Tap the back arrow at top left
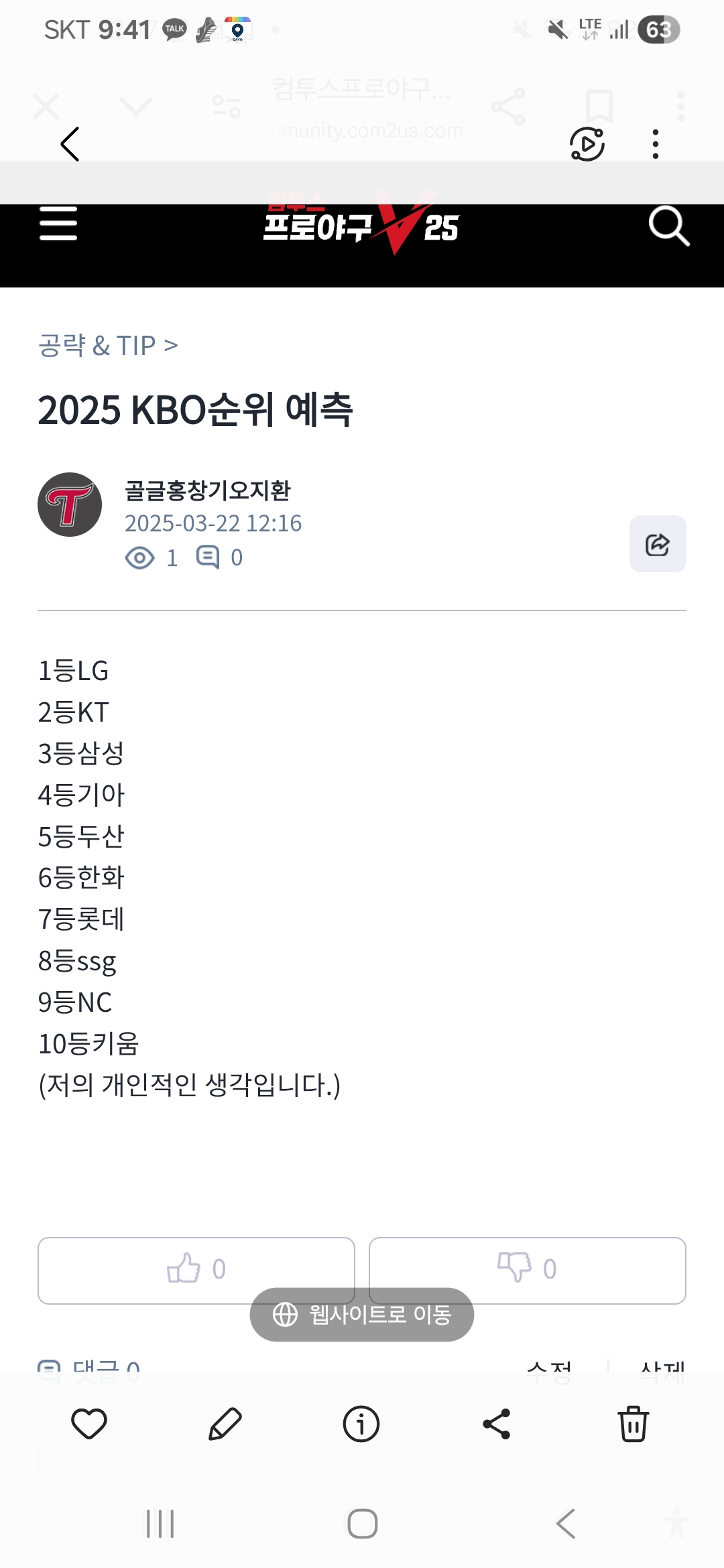This screenshot has width=724, height=1568. click(70, 144)
